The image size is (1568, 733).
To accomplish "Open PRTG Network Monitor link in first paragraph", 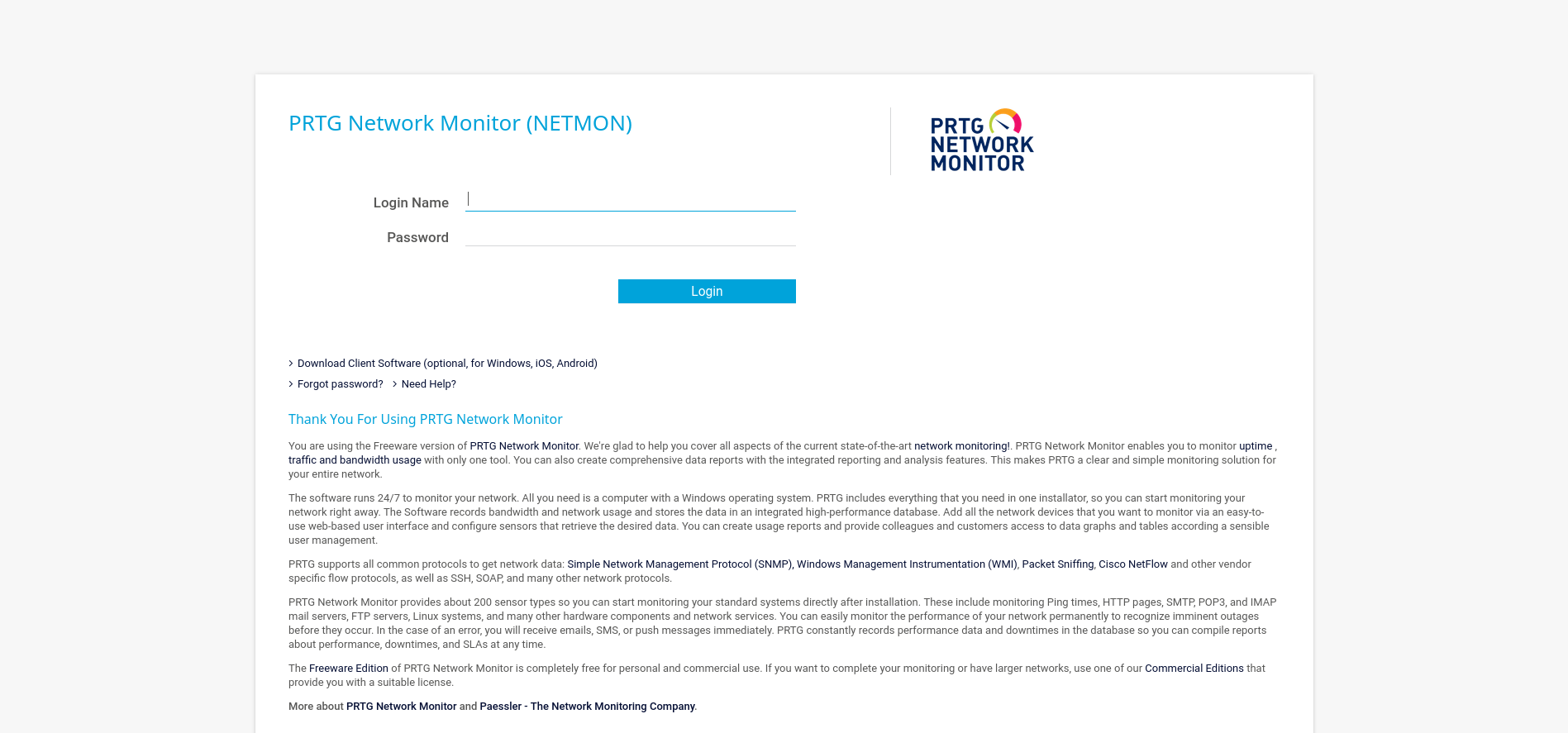I will click(x=524, y=445).
